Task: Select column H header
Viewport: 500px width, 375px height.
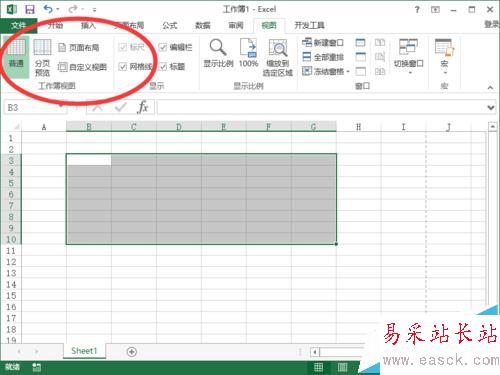Action: tap(359, 127)
